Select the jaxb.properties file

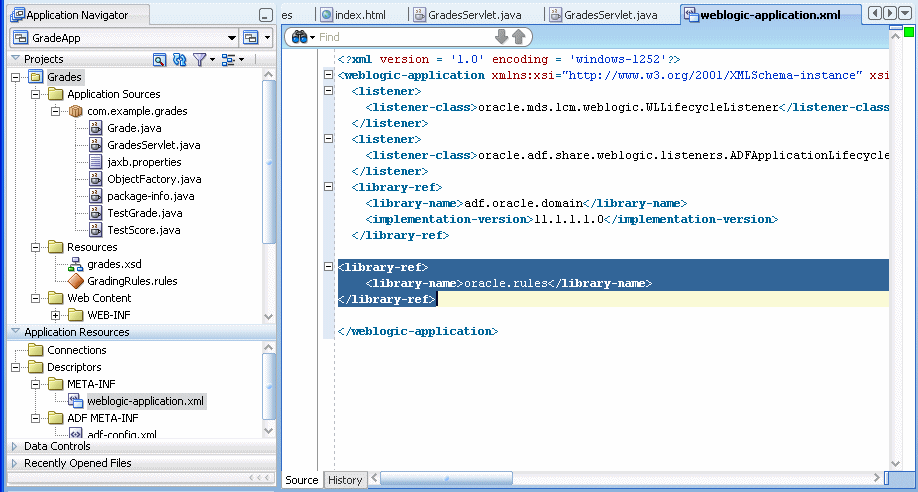tap(144, 162)
